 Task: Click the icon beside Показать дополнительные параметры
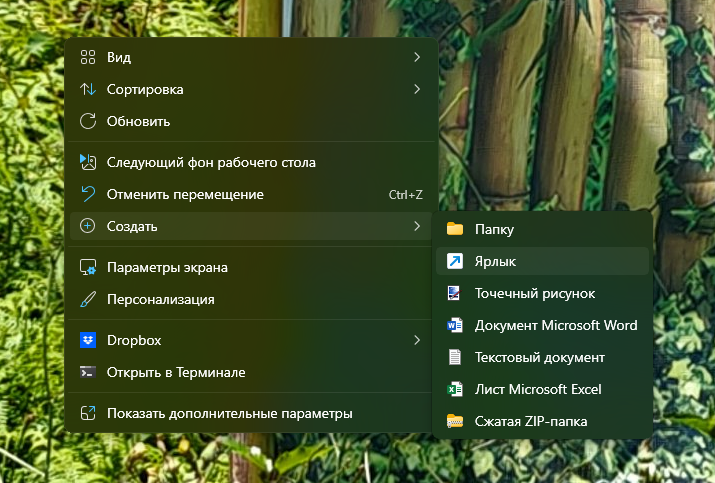88,413
